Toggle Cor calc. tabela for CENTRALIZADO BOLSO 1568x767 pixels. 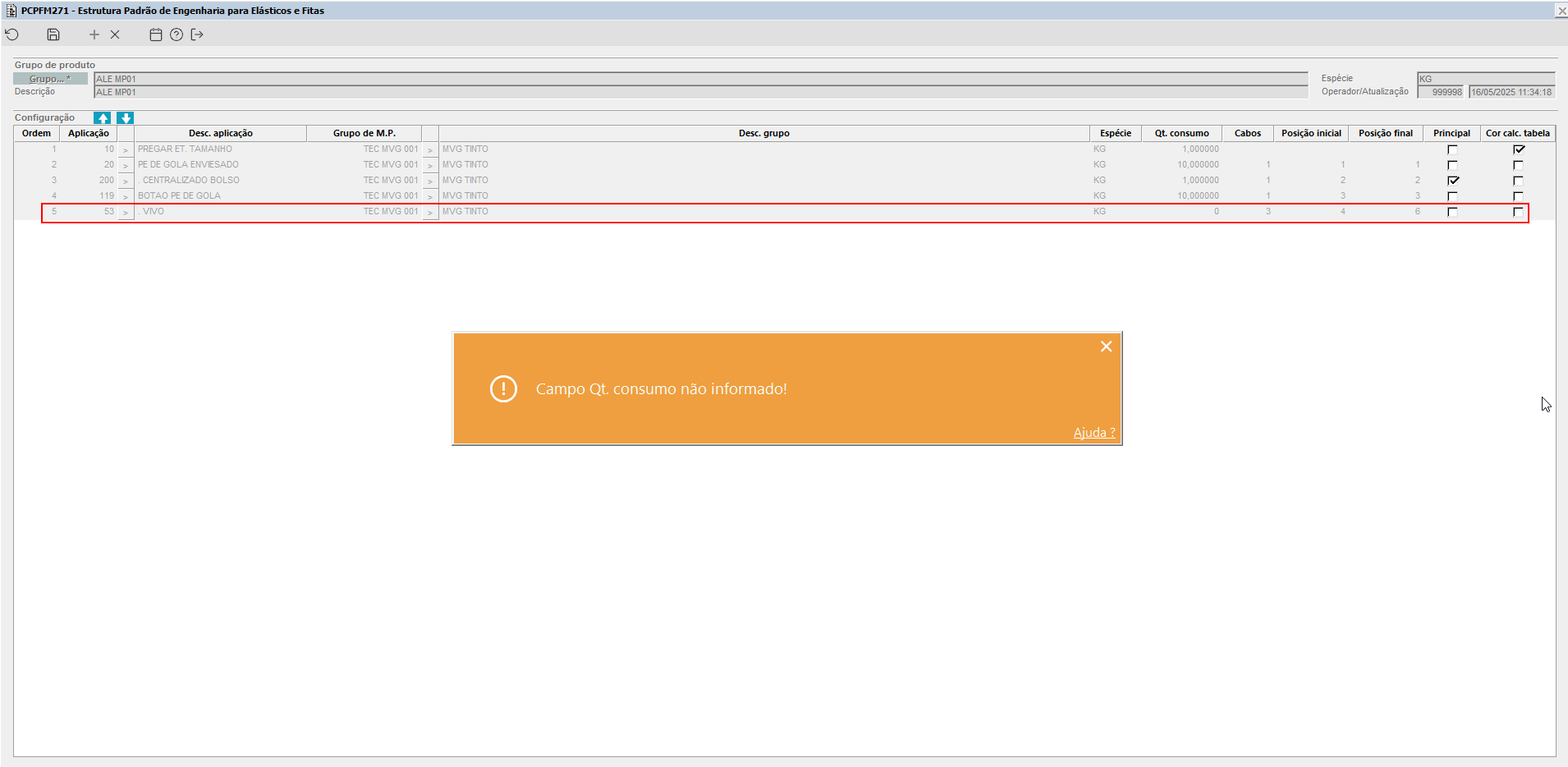1518,181
